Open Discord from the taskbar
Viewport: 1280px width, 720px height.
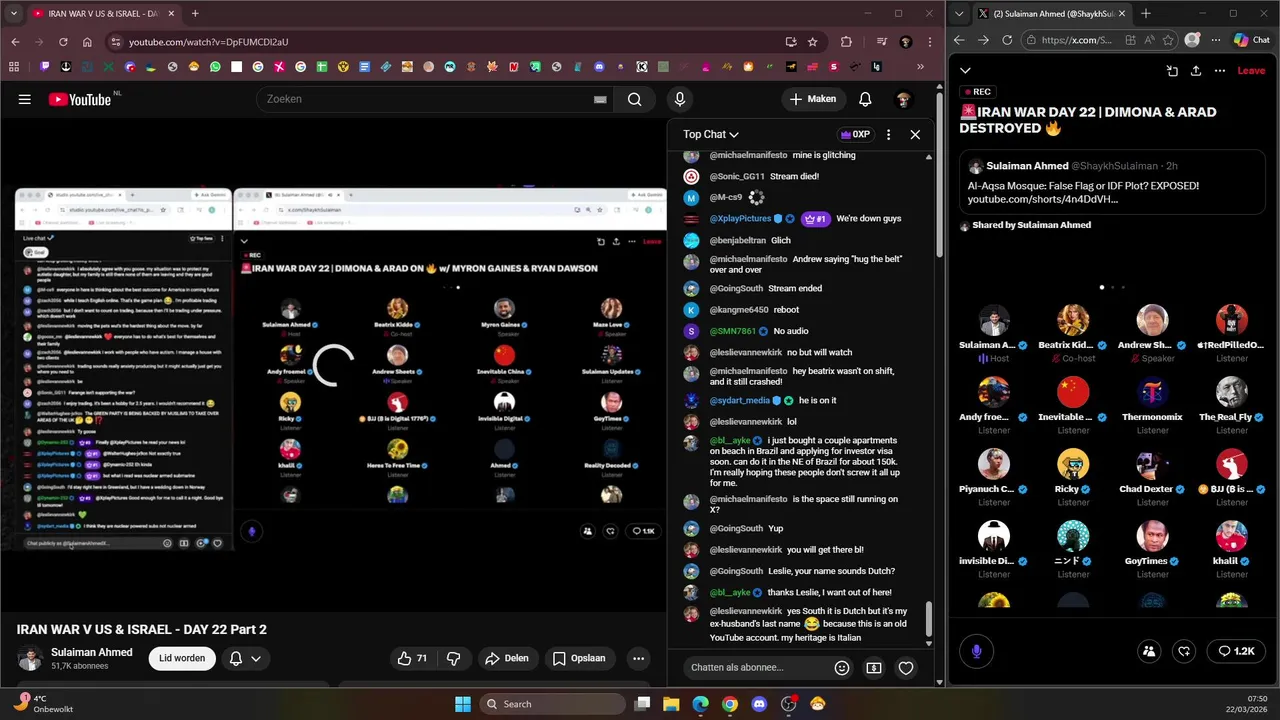tap(759, 704)
